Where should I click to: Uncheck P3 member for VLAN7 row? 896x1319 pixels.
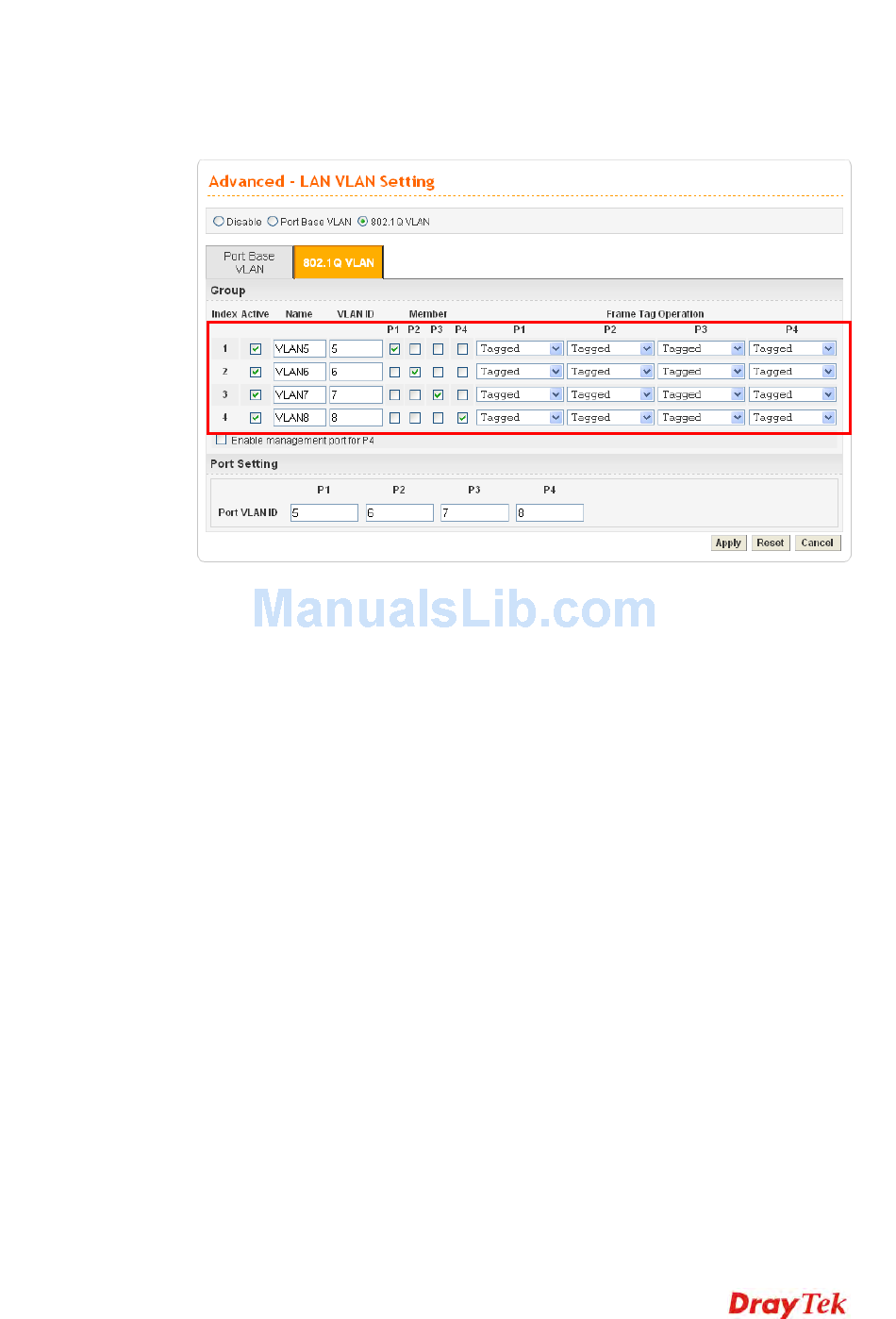point(439,394)
